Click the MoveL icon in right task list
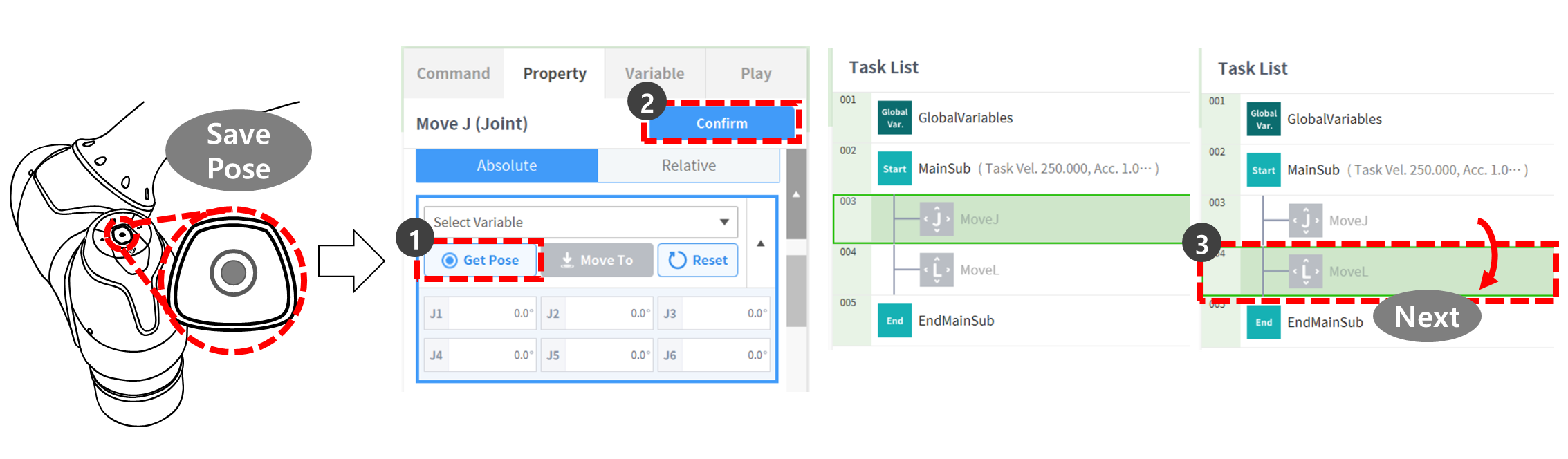The height and width of the screenshot is (459, 1568). pos(1305,272)
